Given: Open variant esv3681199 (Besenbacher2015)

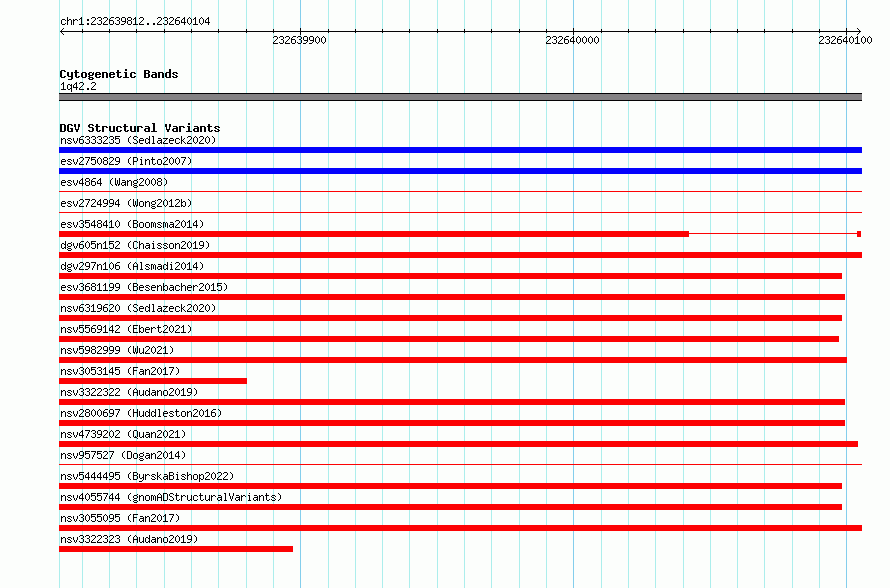Looking at the screenshot, I should click(x=144, y=287).
